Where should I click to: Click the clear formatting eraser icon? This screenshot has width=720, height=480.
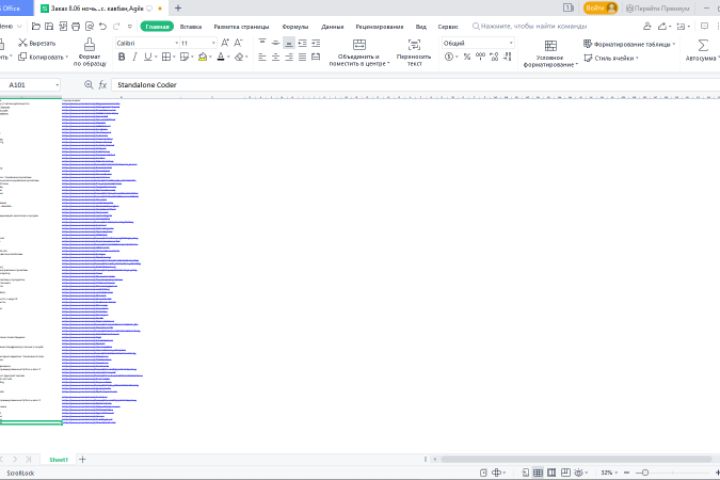click(239, 57)
